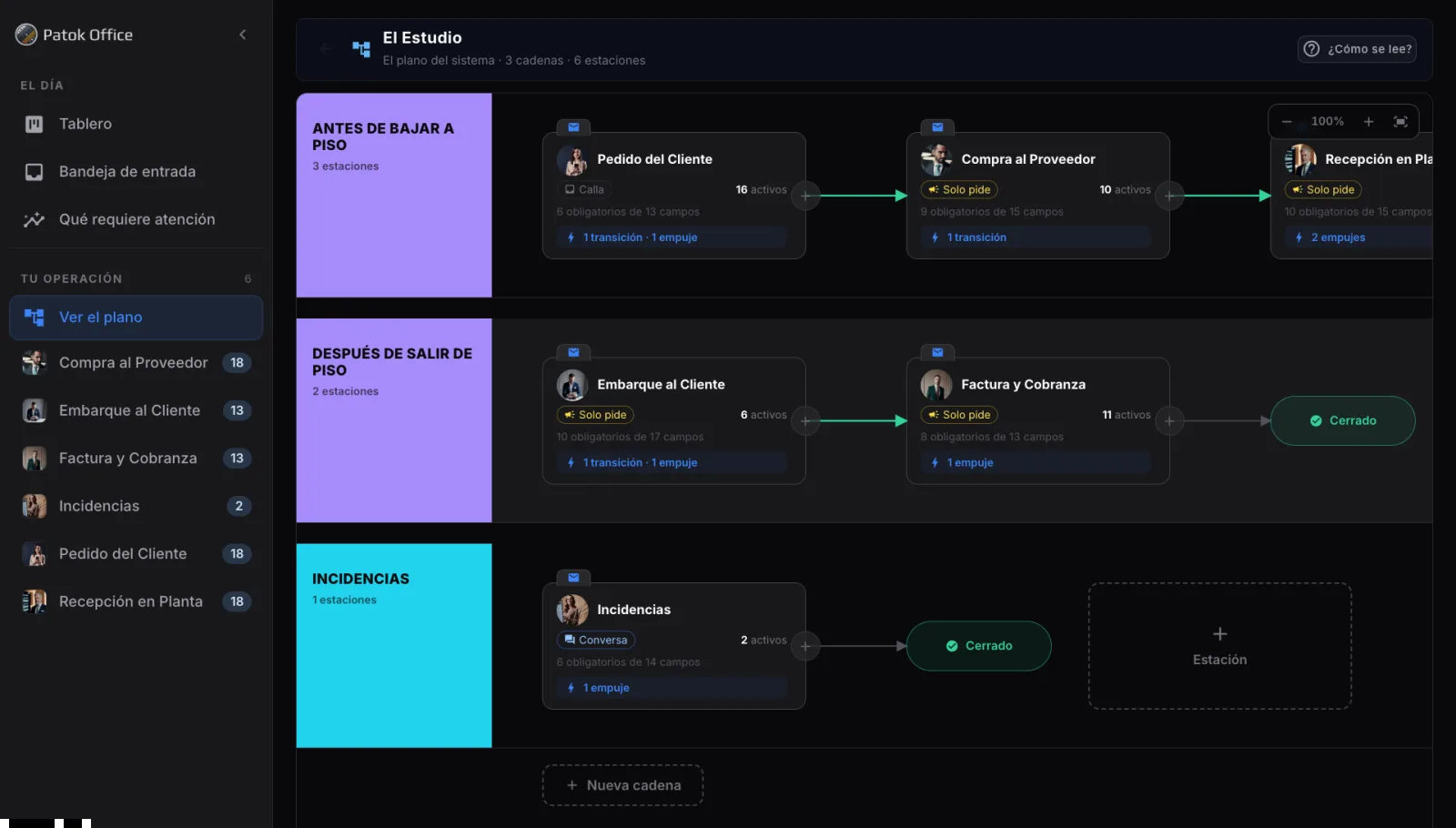1456x828 pixels.
Task: Collapse the sidebar with the chevron
Action: pyautogui.click(x=242, y=35)
